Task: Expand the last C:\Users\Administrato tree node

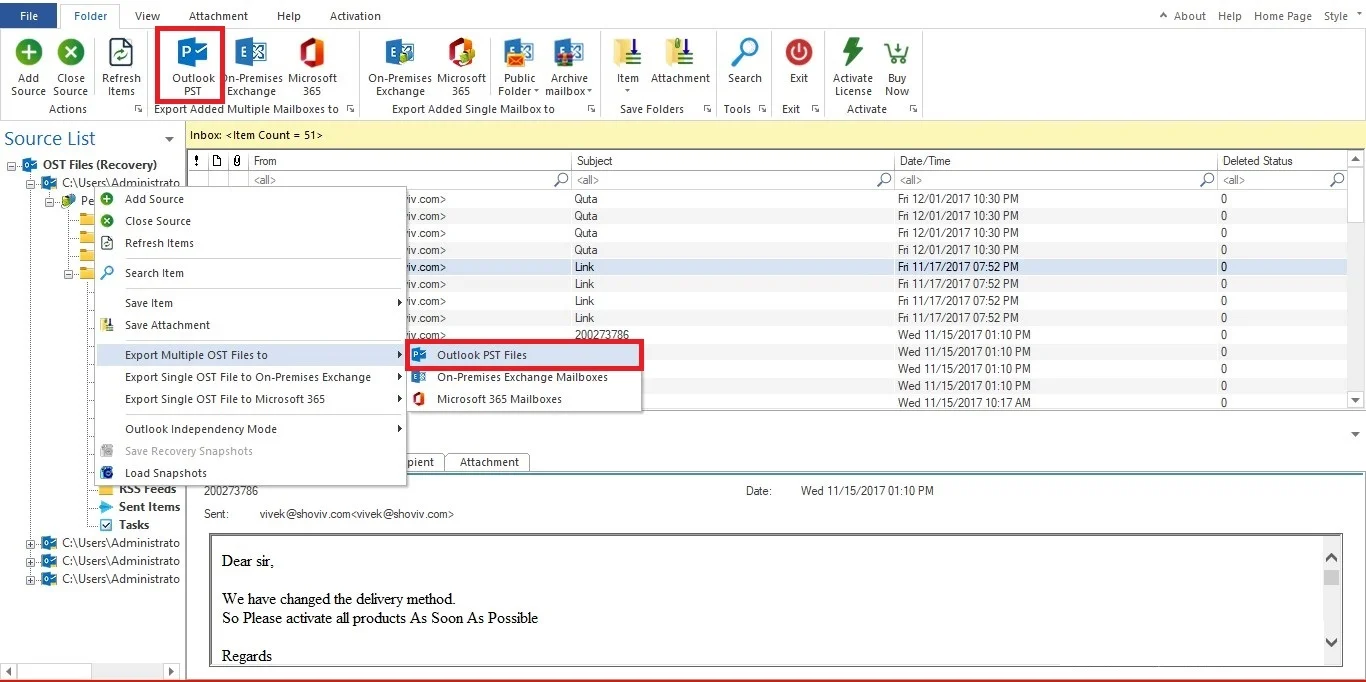Action: [30, 580]
